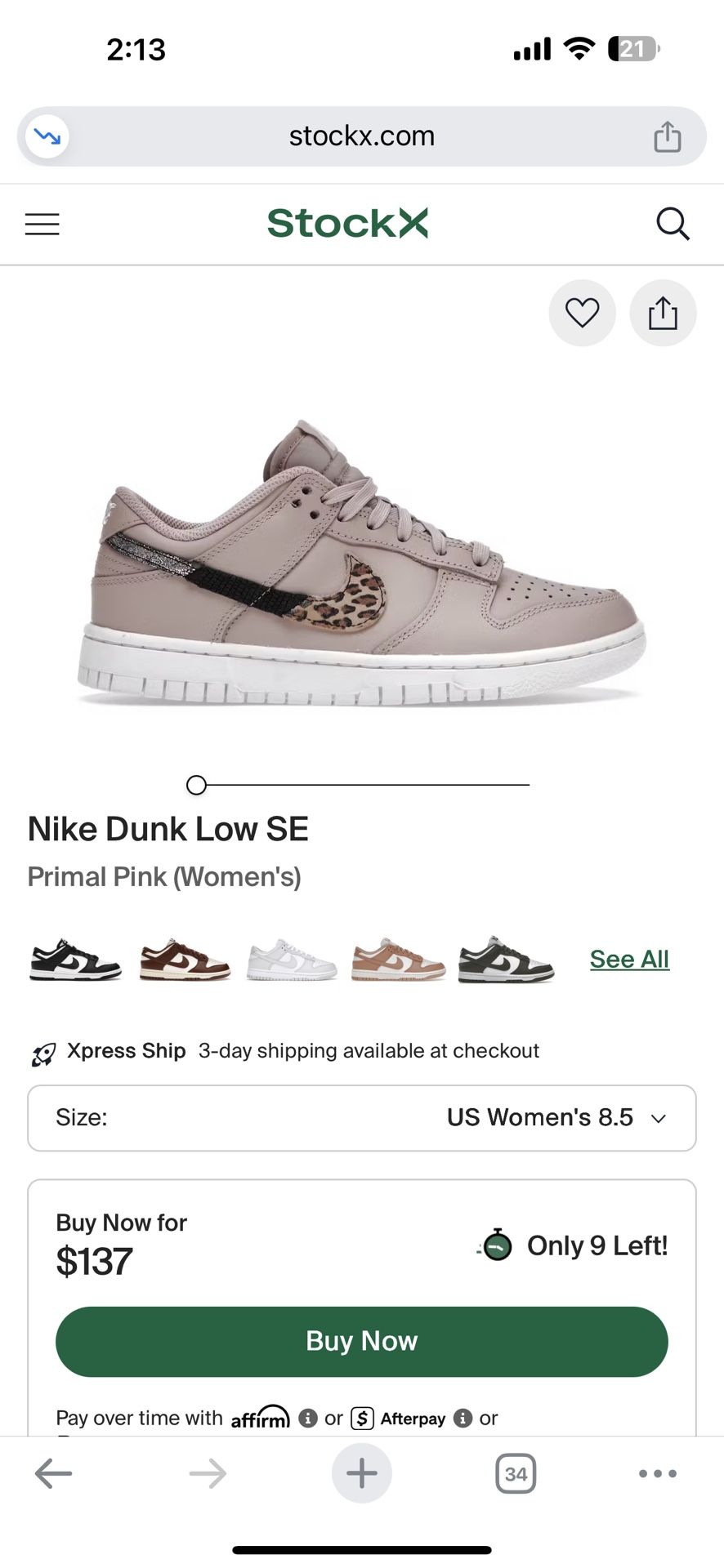Screen dimensions: 724x1568
Task: Tap the product share icon
Action: 663,313
